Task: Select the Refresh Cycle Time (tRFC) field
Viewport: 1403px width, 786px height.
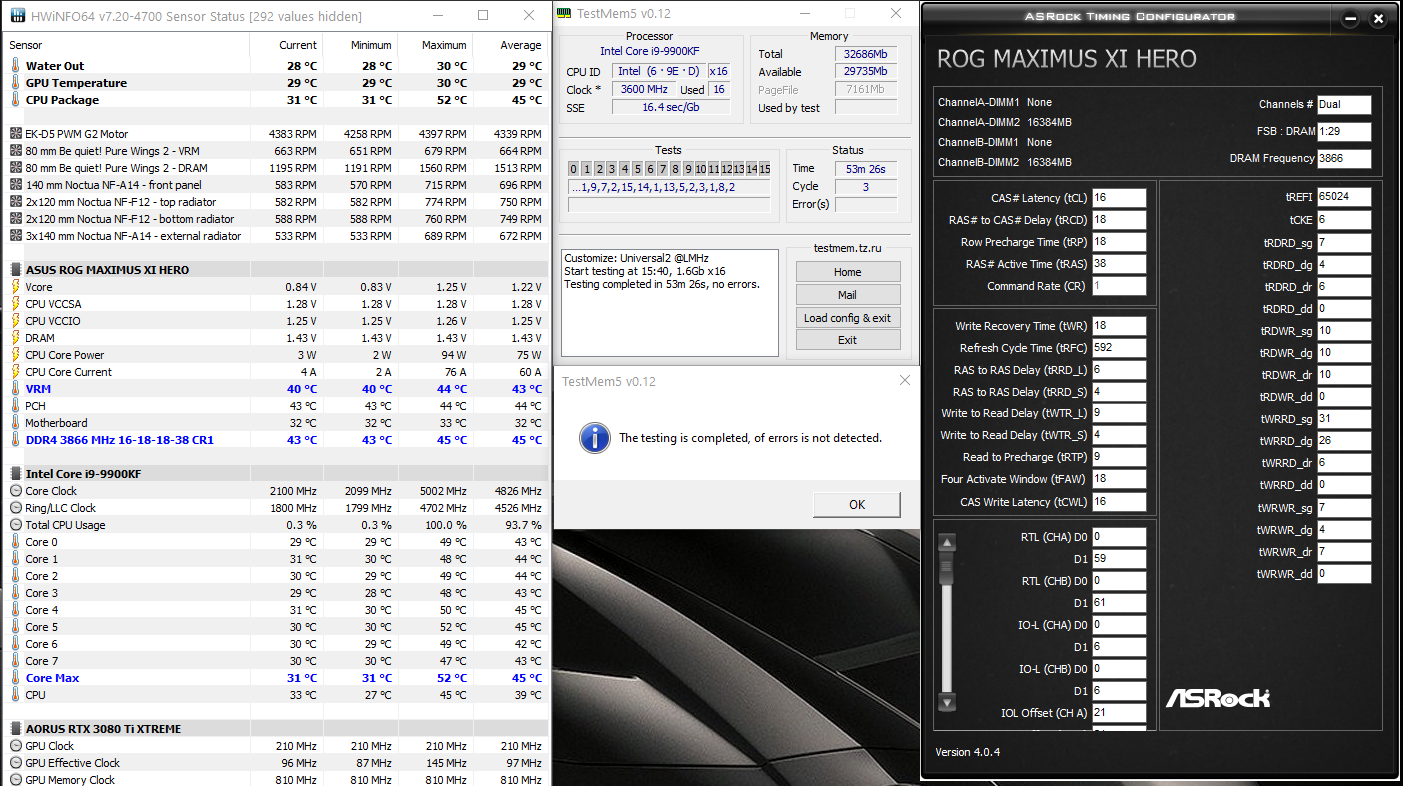Action: pyautogui.click(x=1119, y=348)
